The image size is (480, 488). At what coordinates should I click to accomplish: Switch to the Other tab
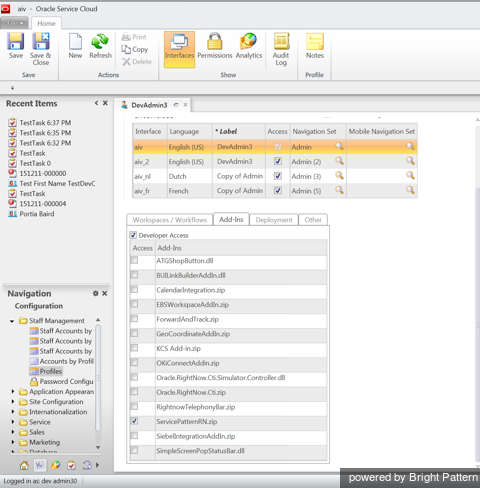coord(313,220)
